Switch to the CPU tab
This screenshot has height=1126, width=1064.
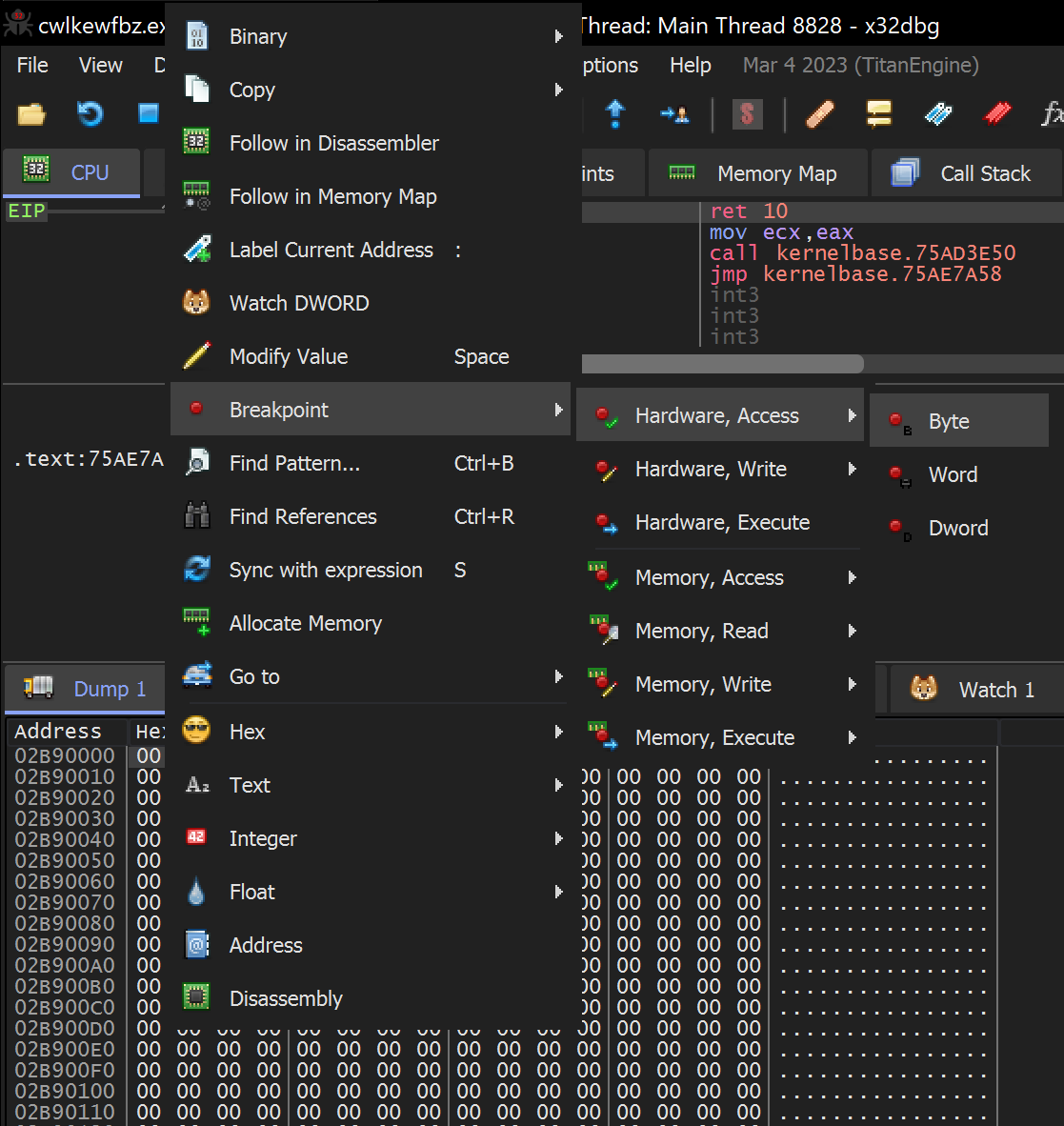71,172
